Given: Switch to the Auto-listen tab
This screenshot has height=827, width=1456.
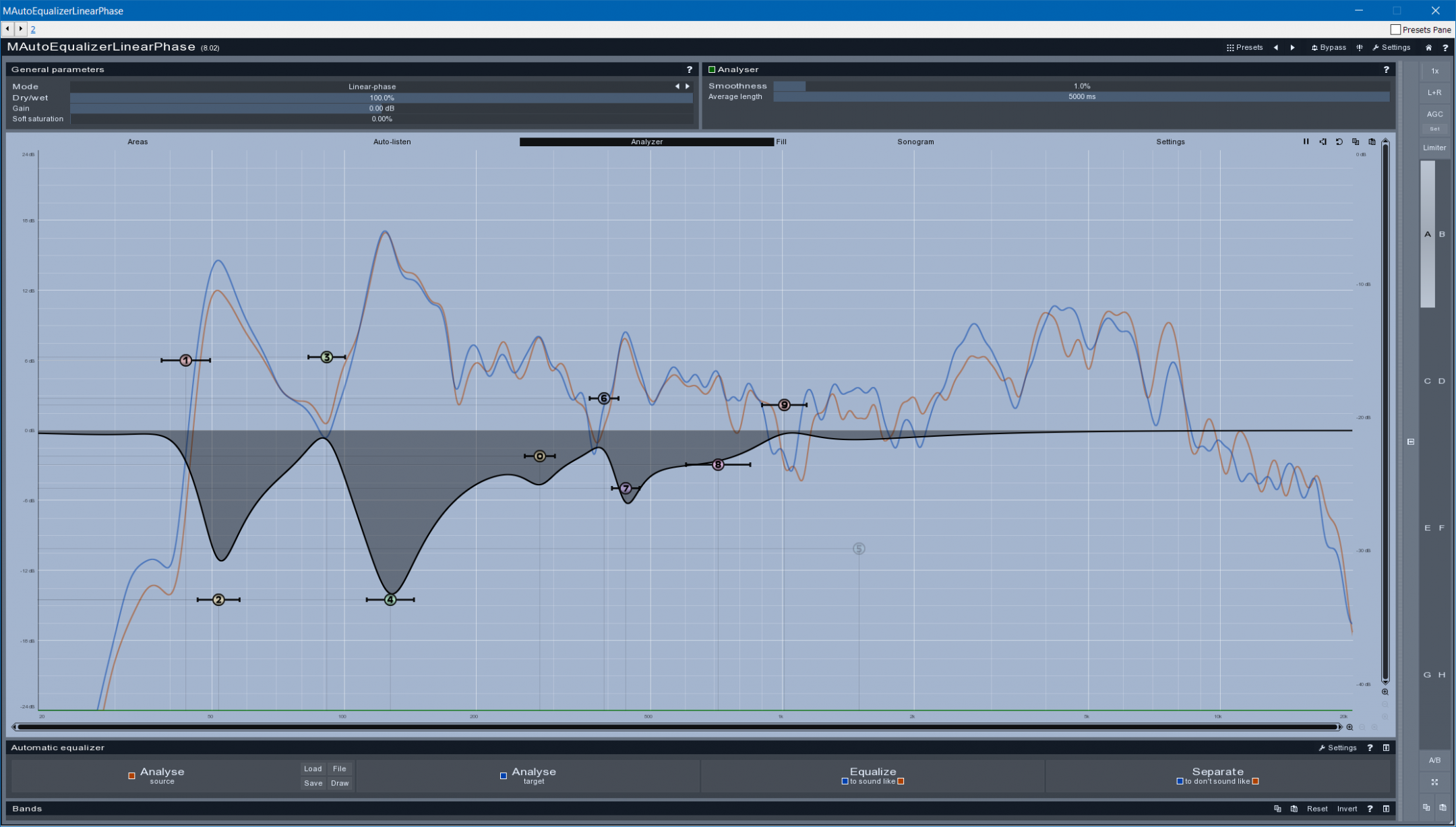Looking at the screenshot, I should (392, 142).
